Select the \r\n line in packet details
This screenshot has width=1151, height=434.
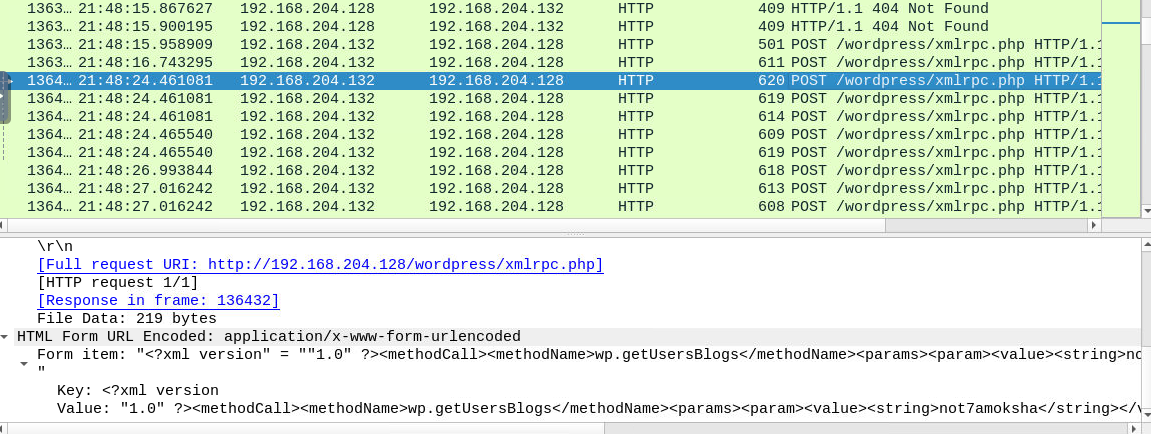[55, 247]
